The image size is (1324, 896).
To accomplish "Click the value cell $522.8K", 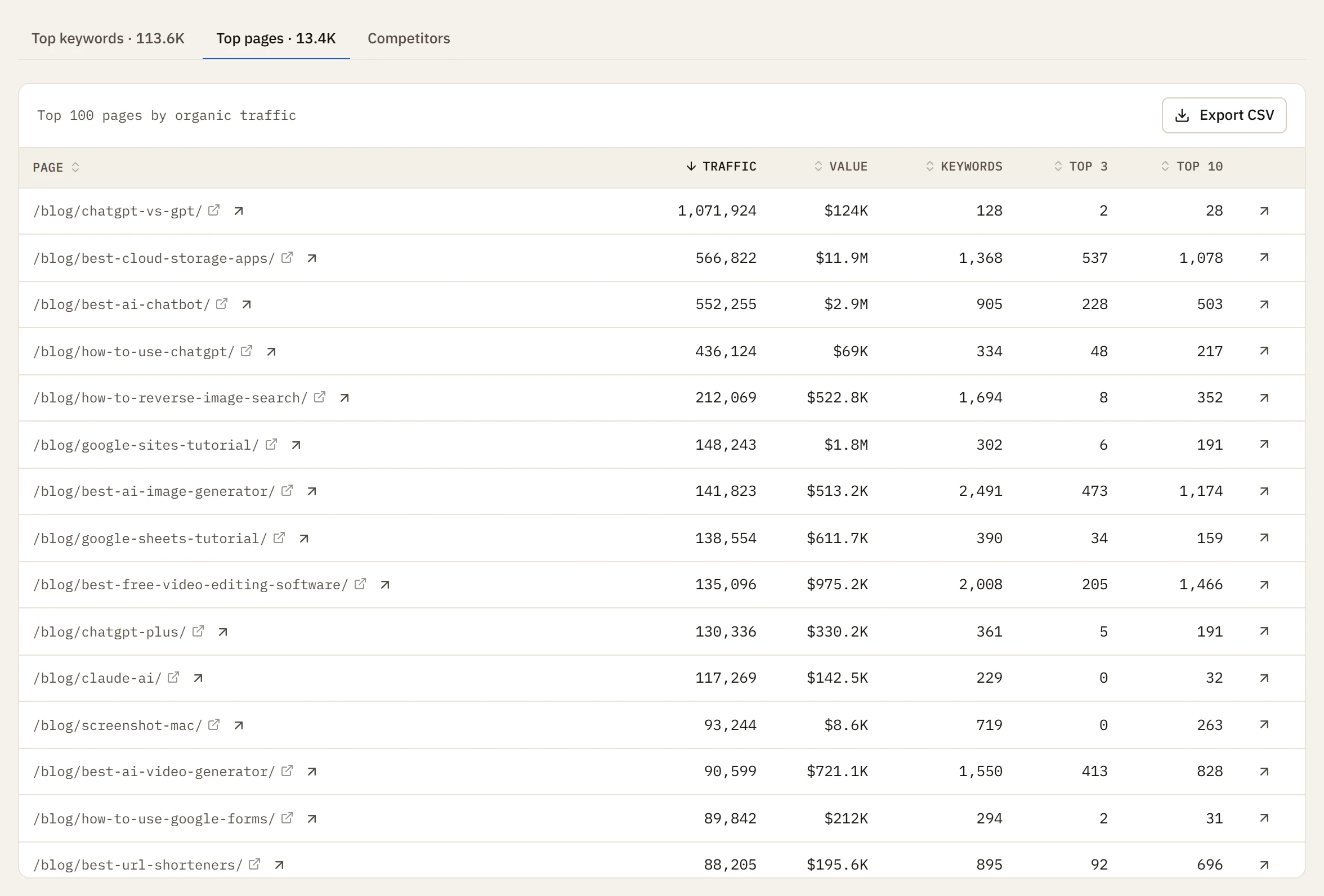I will 837,397.
